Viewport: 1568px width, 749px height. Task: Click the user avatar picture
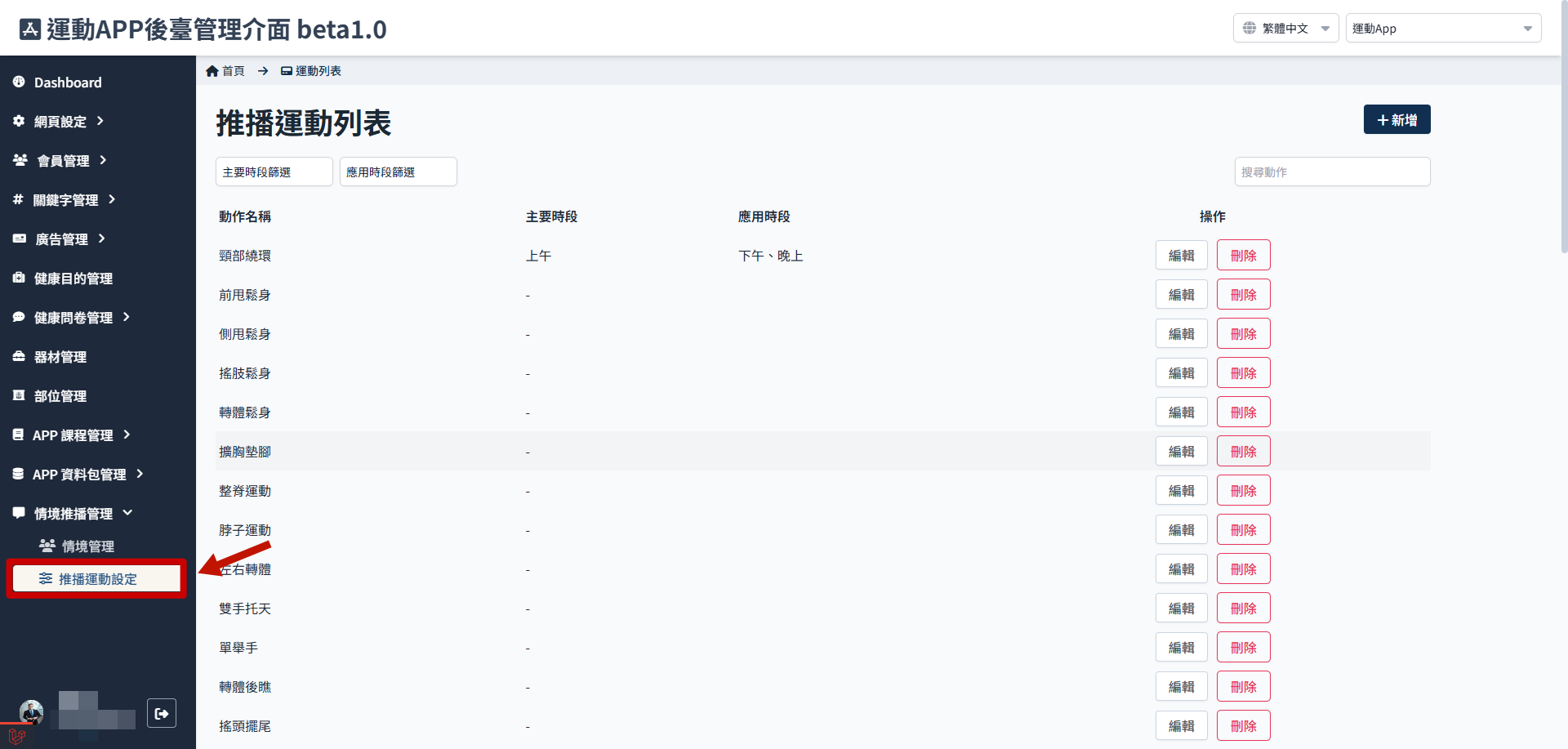[x=32, y=712]
